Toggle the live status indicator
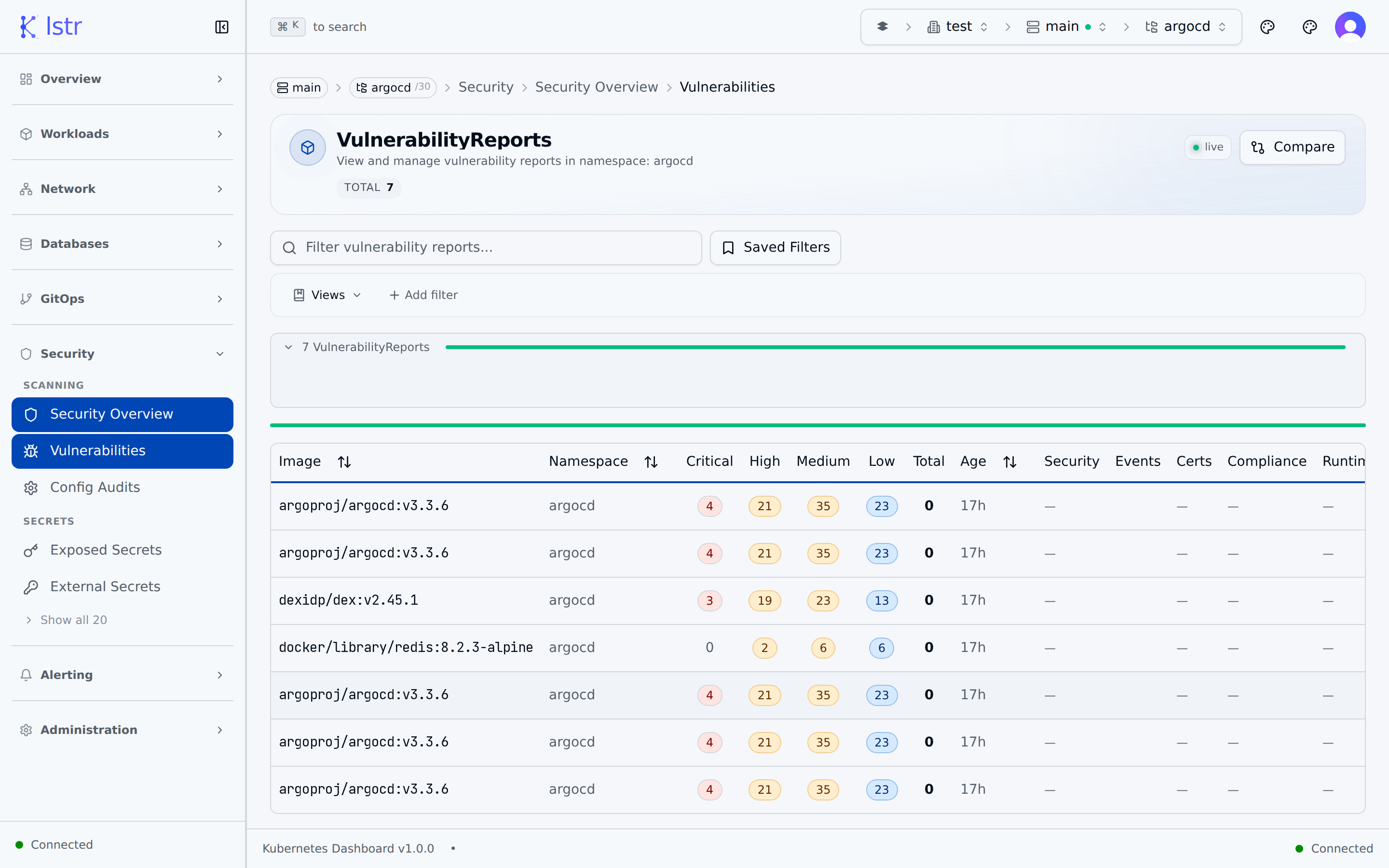 pos(1208,148)
